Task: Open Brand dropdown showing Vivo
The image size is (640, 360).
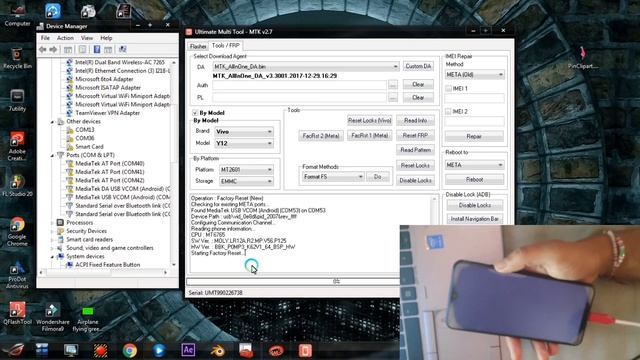Action: pos(244,131)
